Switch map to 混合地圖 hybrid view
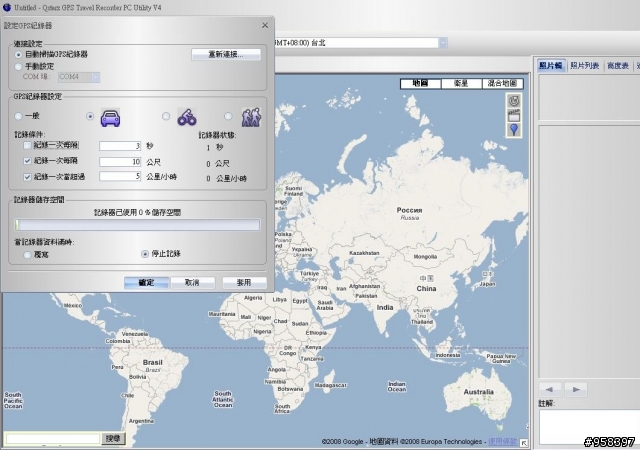 [502, 83]
